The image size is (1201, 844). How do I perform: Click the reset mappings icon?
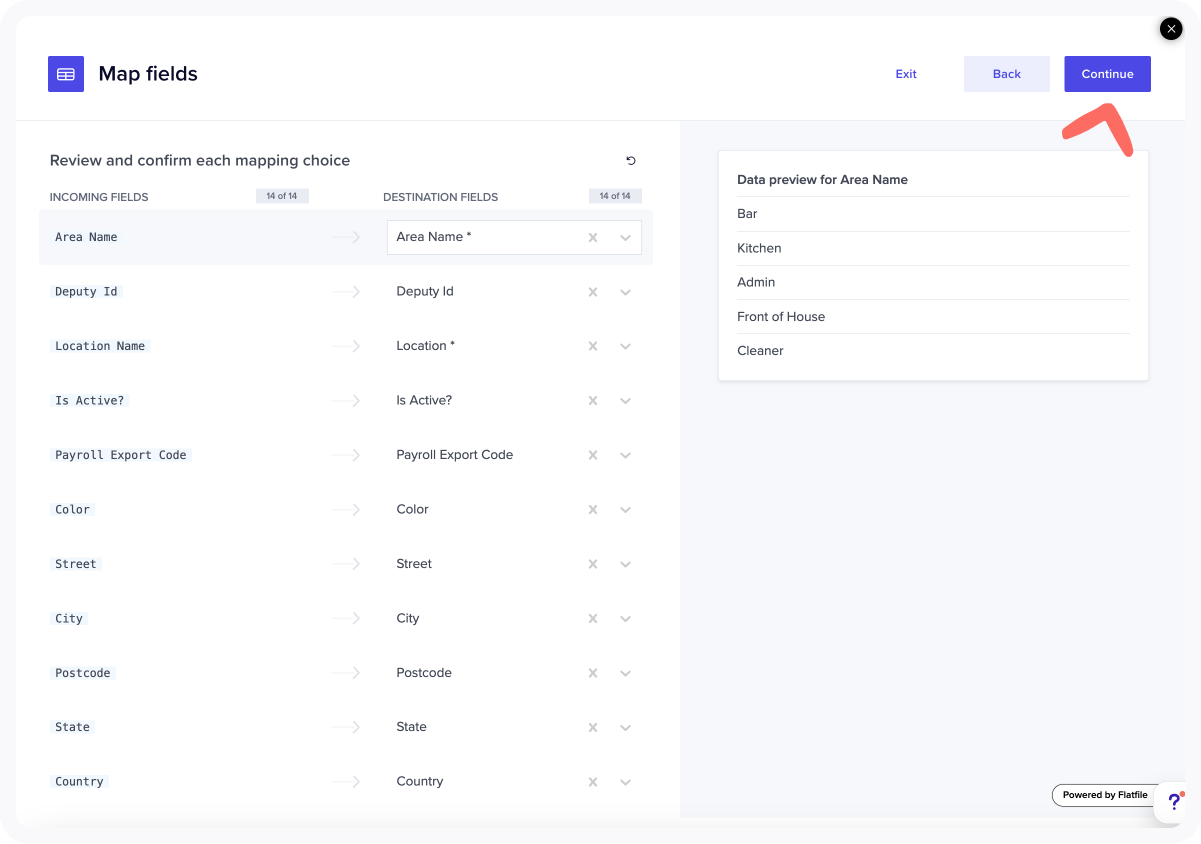click(630, 161)
